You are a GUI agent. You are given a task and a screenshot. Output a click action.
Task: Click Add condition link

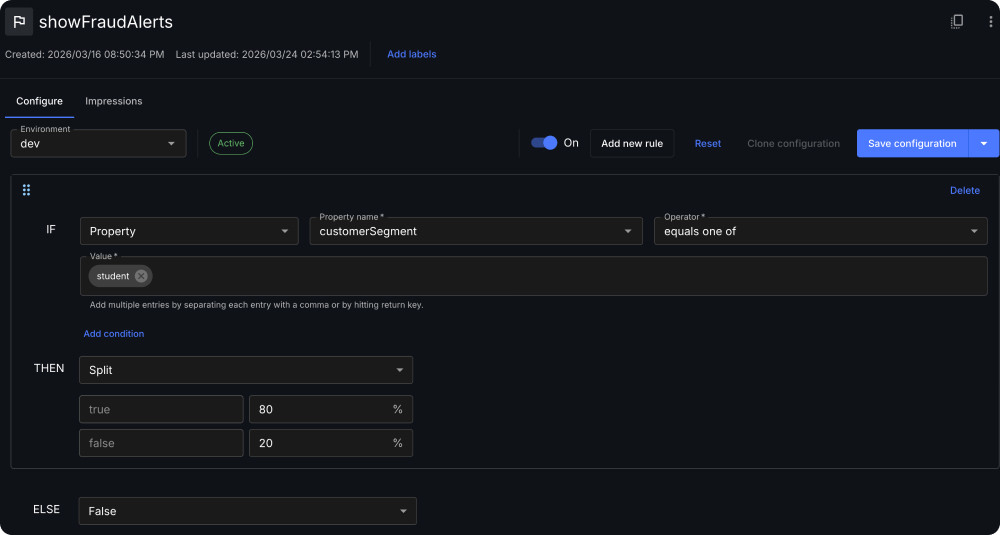pyautogui.click(x=114, y=333)
